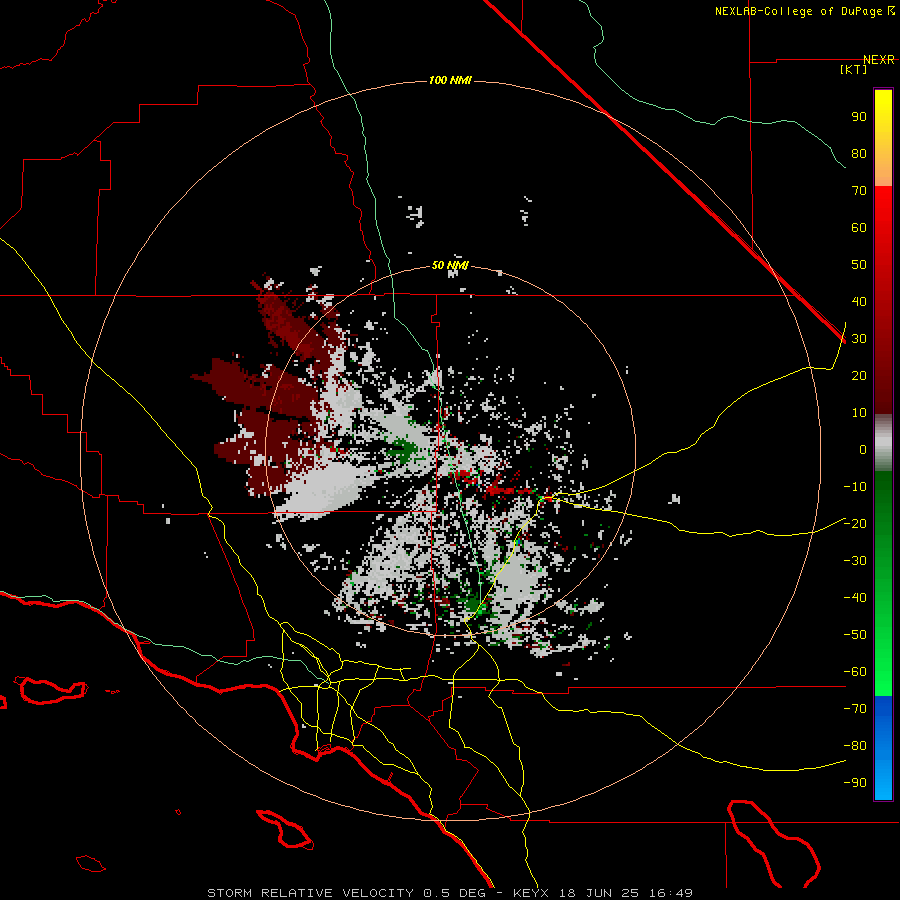Screen dimensions: 900x900
Task: Click the 60 value on velocity scale
Action: pyautogui.click(x=859, y=227)
